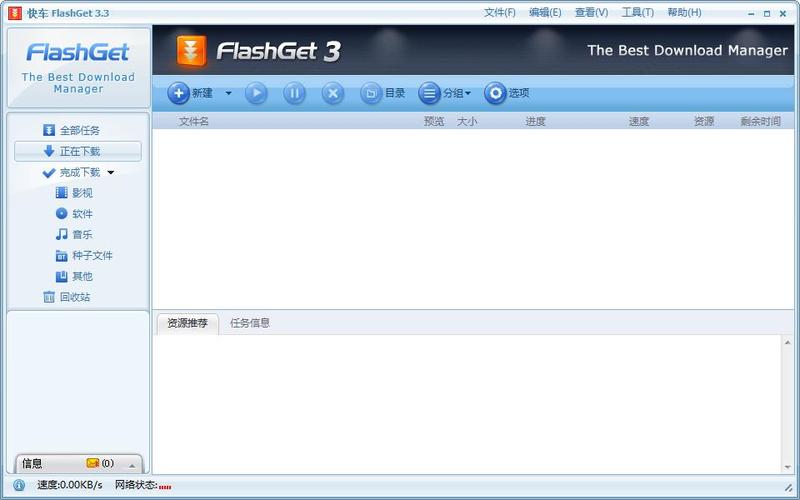Screen dimensions: 800x500
Task: Open the 分组 group dropdown
Action: [x=444, y=93]
